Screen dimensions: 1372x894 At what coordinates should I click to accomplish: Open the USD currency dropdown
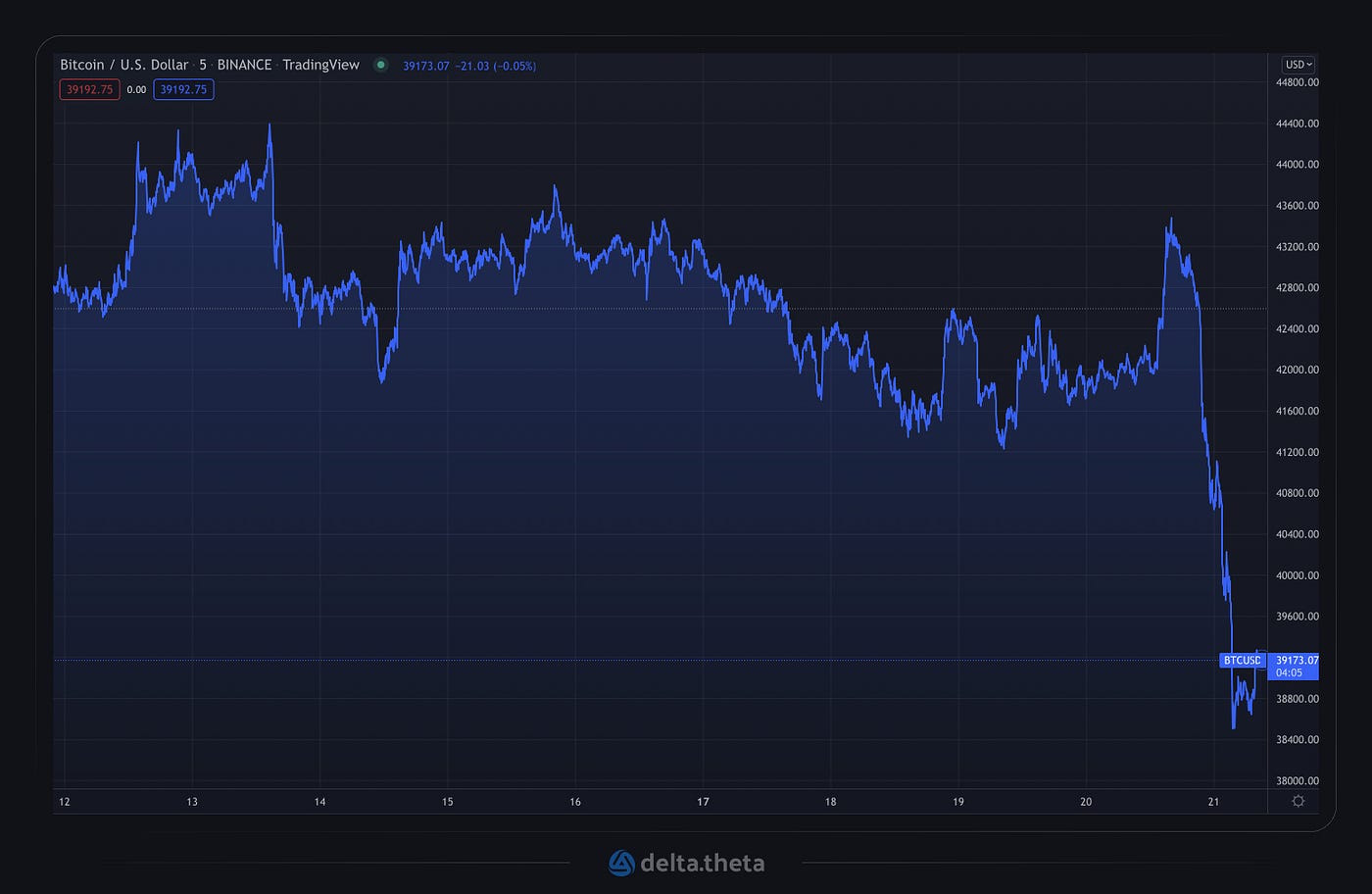point(1298,65)
